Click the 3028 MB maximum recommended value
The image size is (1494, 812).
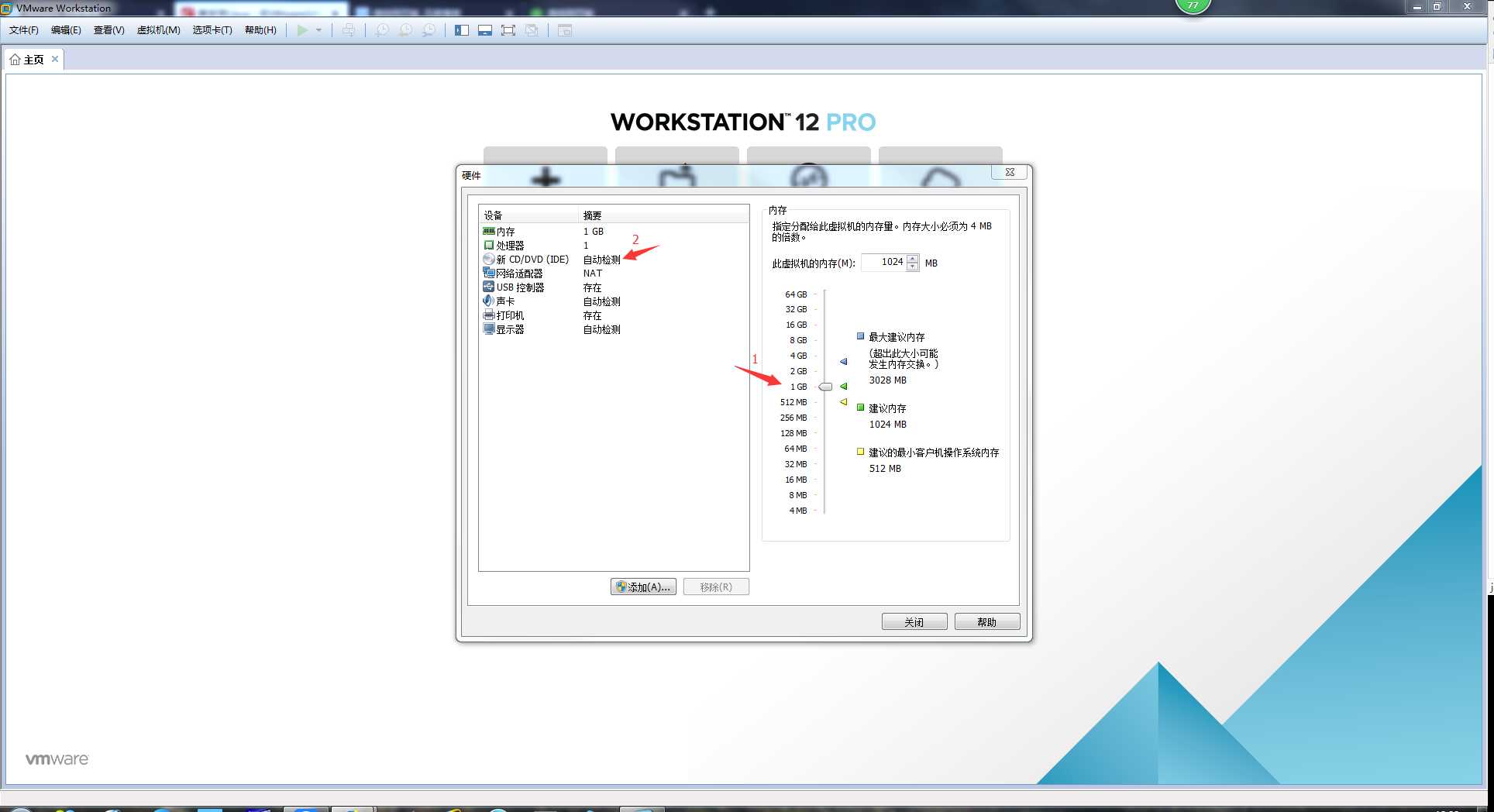tap(887, 380)
